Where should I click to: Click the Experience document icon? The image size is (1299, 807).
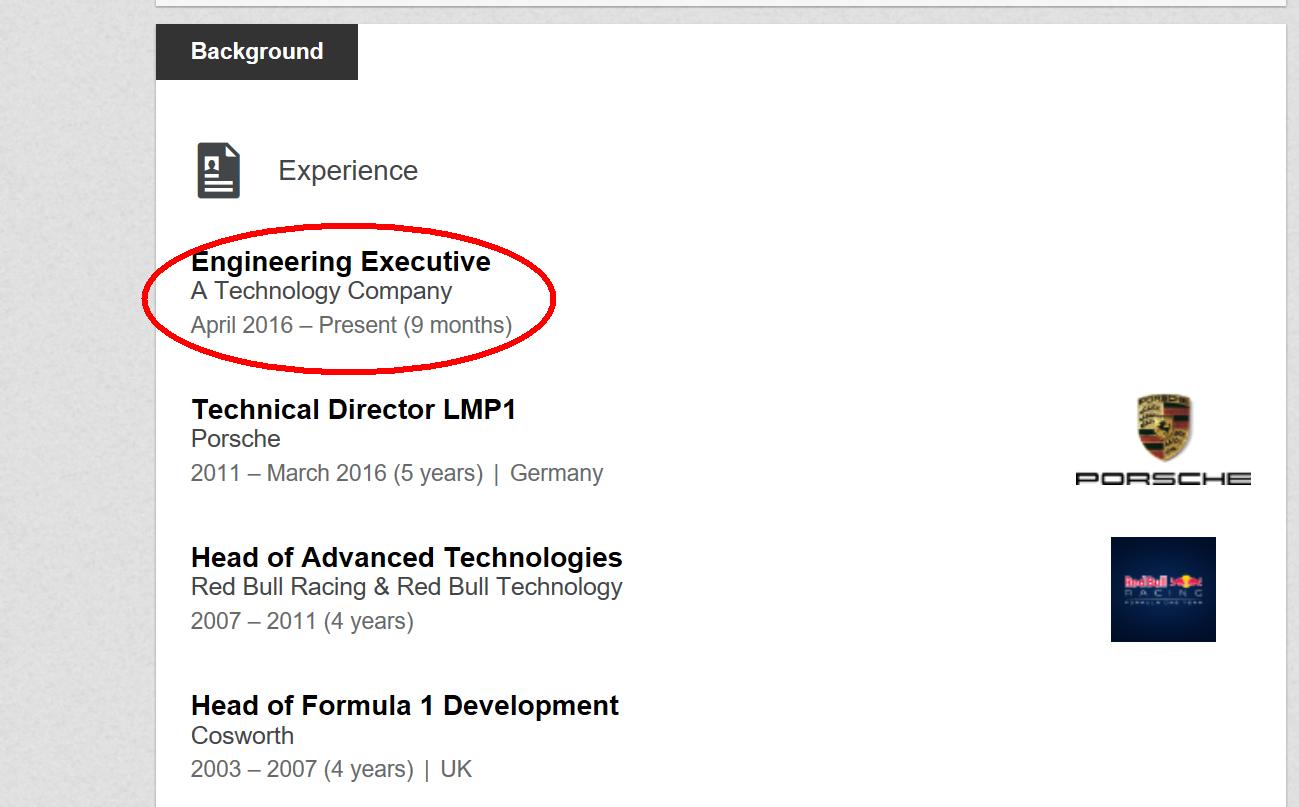tap(218, 171)
